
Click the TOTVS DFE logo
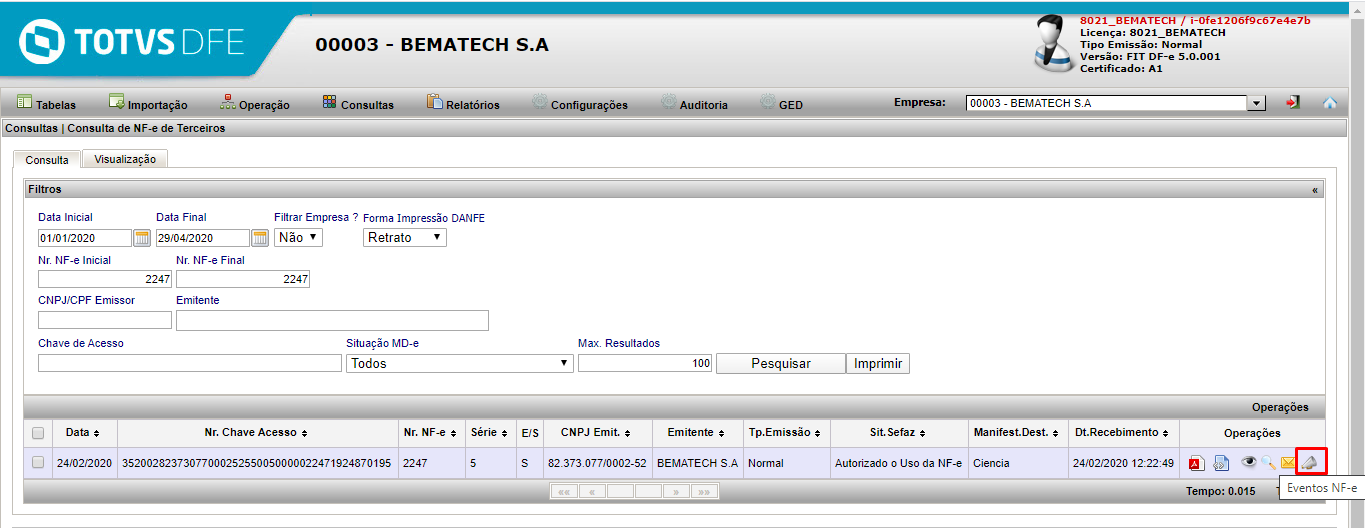coord(131,43)
